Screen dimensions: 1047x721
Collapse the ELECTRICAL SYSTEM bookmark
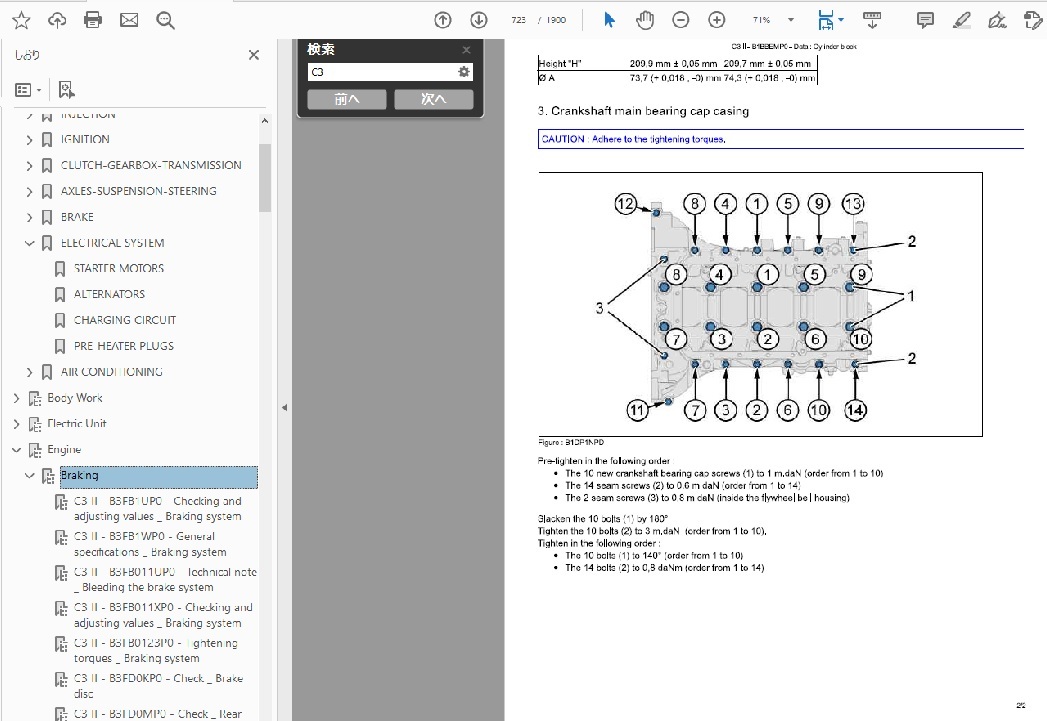(29, 243)
